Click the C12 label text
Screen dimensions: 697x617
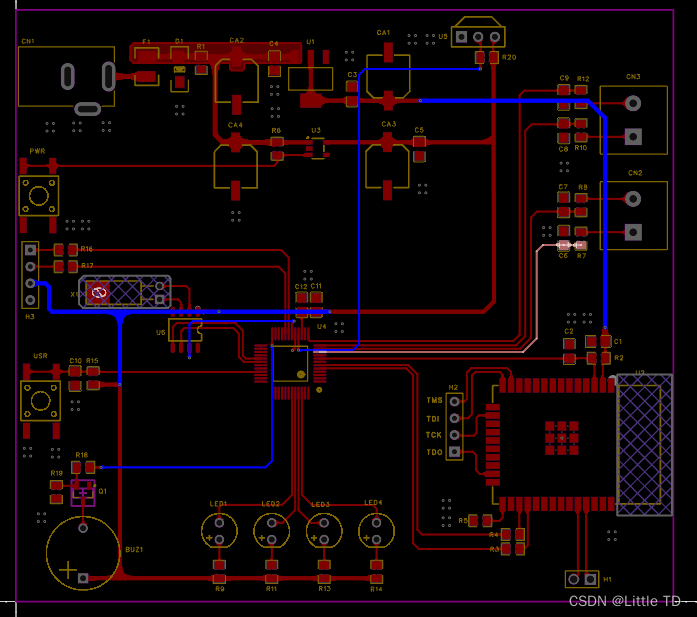(301, 287)
